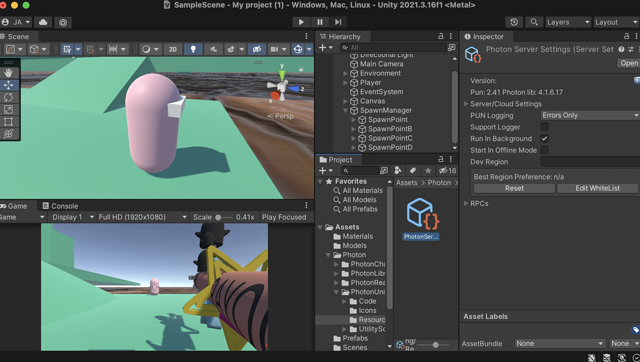The height and width of the screenshot is (362, 640).
Task: Click the Open asset button
Action: click(629, 63)
